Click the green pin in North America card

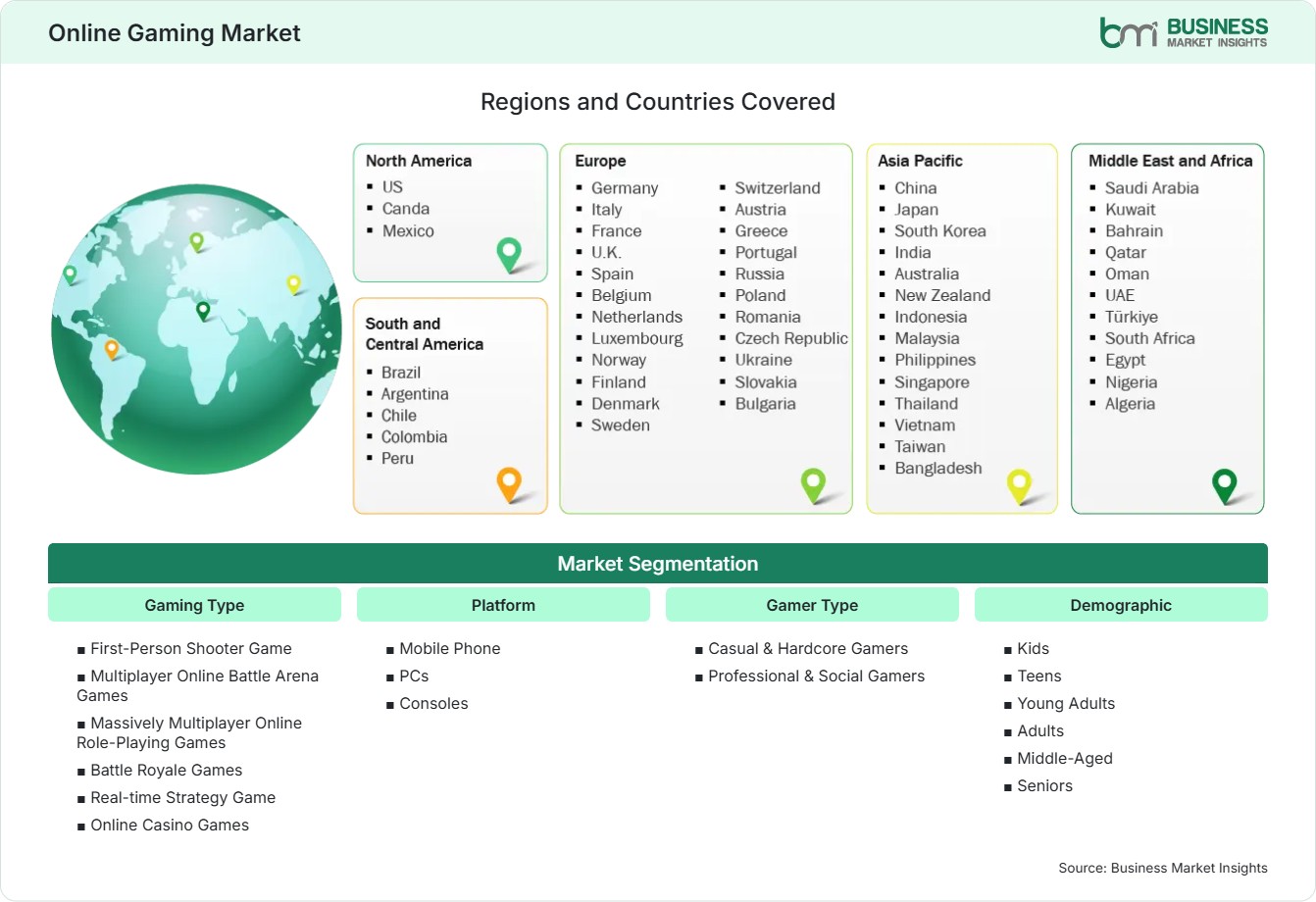point(509,254)
